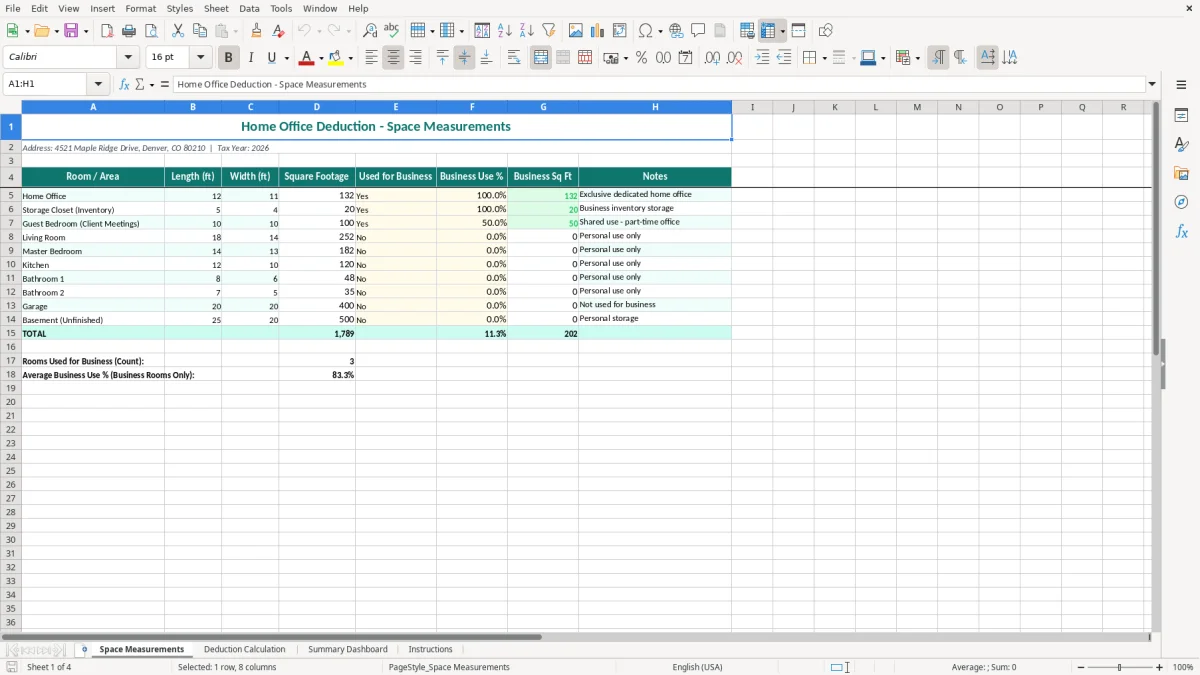Viewport: 1200px width, 675px height.
Task: Open the Special Character dropdown arrow
Action: 660,31
